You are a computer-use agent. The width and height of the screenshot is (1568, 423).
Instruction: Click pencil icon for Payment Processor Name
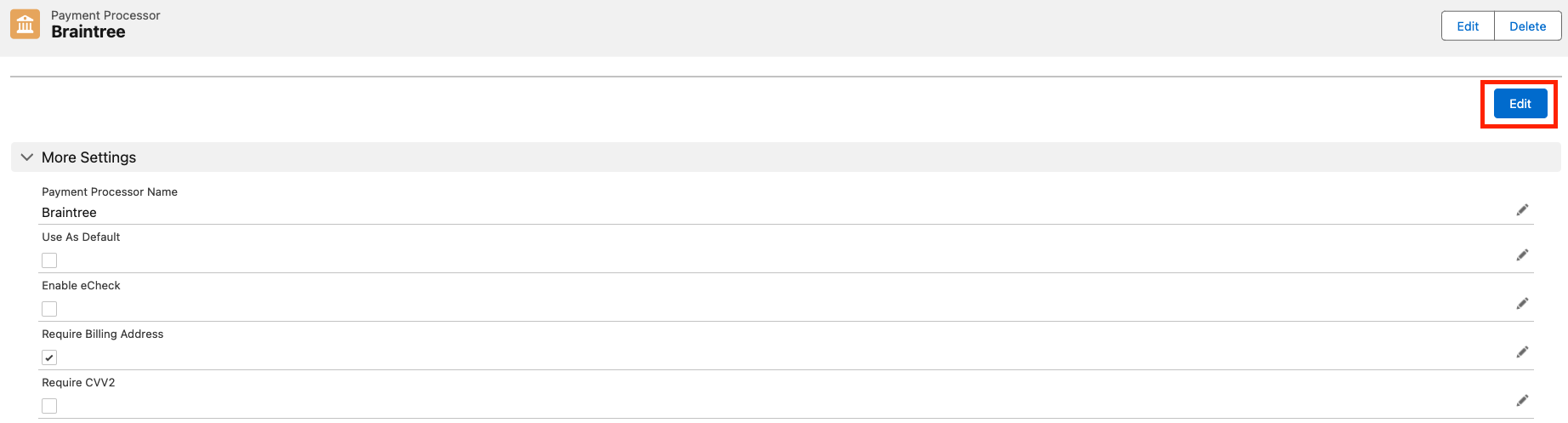1522,210
